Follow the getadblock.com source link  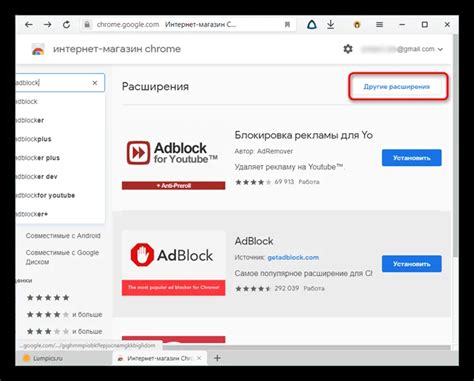point(293,257)
